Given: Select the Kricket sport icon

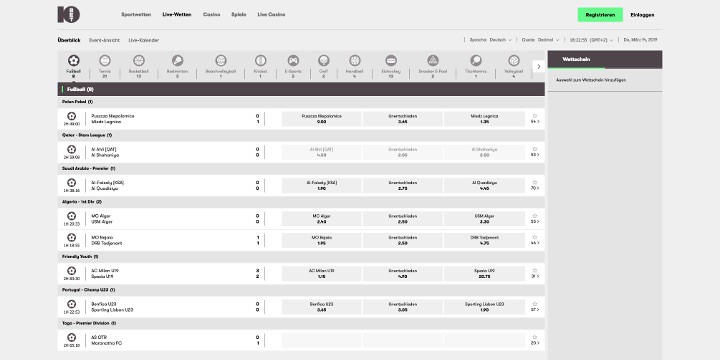Looking at the screenshot, I should click(x=260, y=60).
